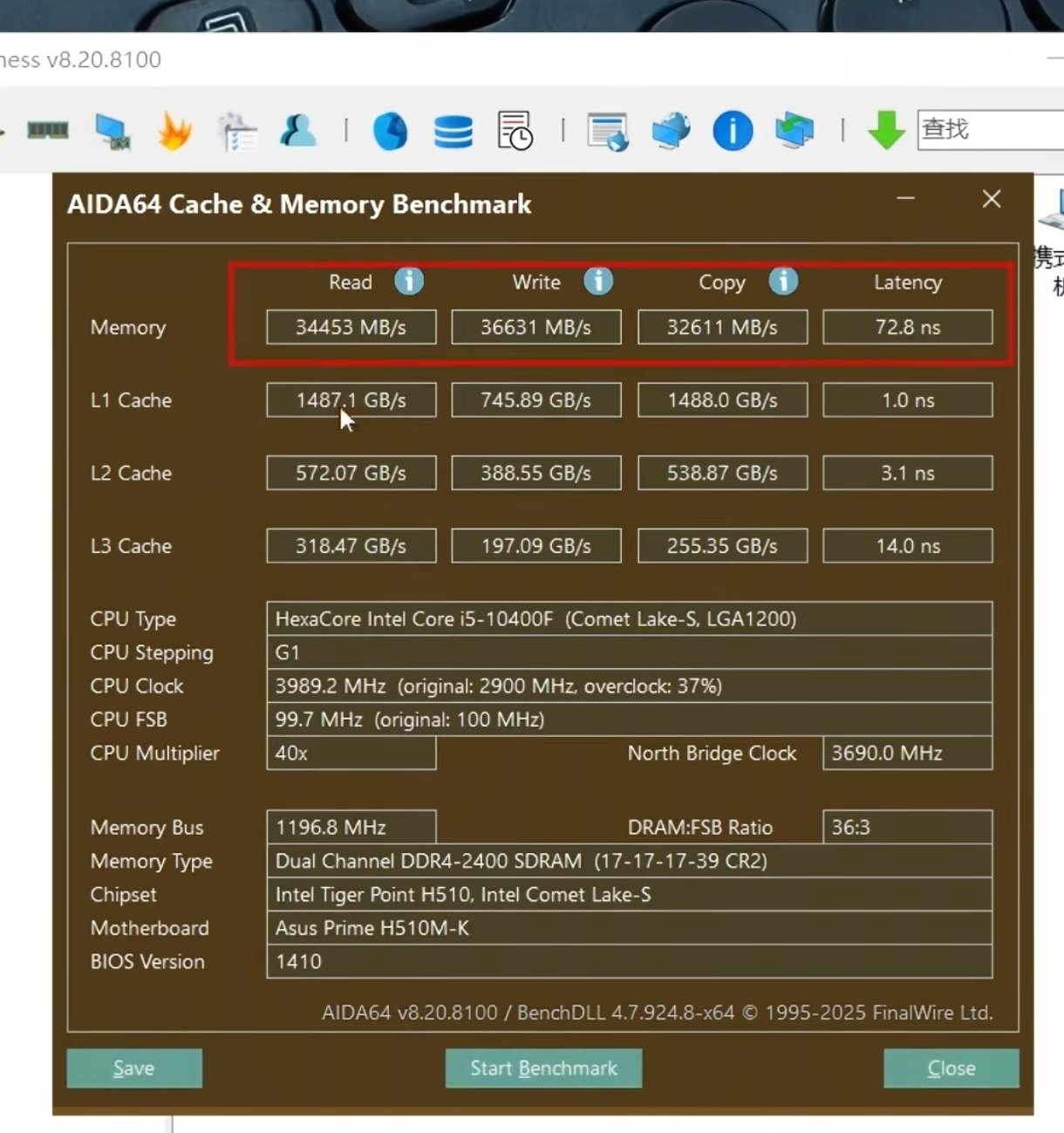The height and width of the screenshot is (1133, 1064).
Task: Click the info icon next to Copy
Action: (x=783, y=281)
